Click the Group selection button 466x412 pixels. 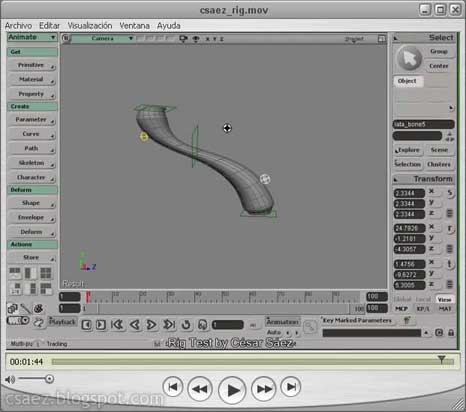click(439, 52)
